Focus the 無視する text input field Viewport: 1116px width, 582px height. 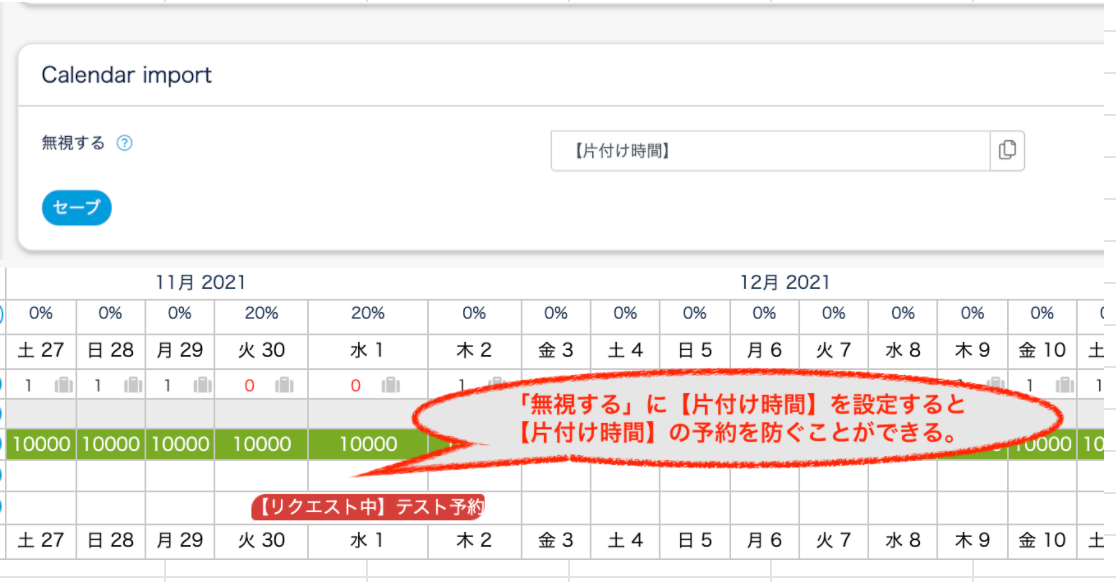click(770, 151)
